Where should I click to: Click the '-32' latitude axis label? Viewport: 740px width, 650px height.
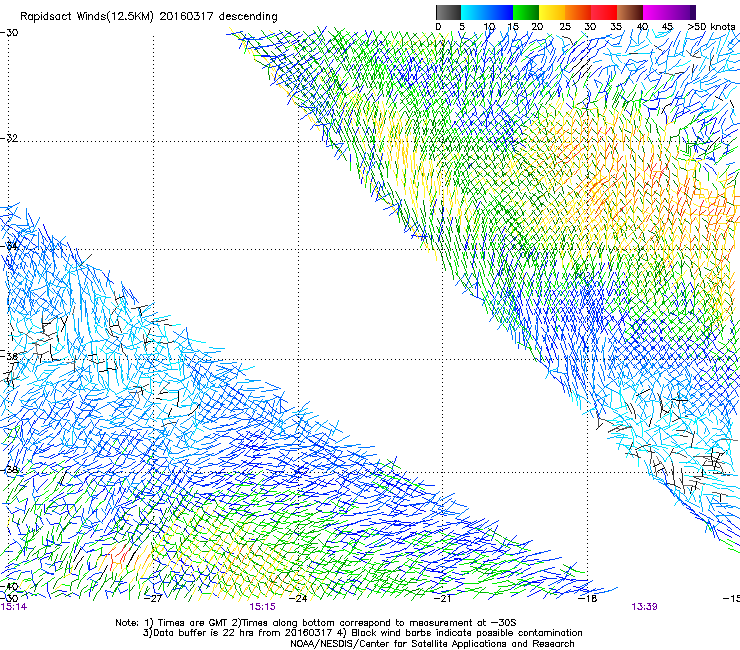[9, 138]
